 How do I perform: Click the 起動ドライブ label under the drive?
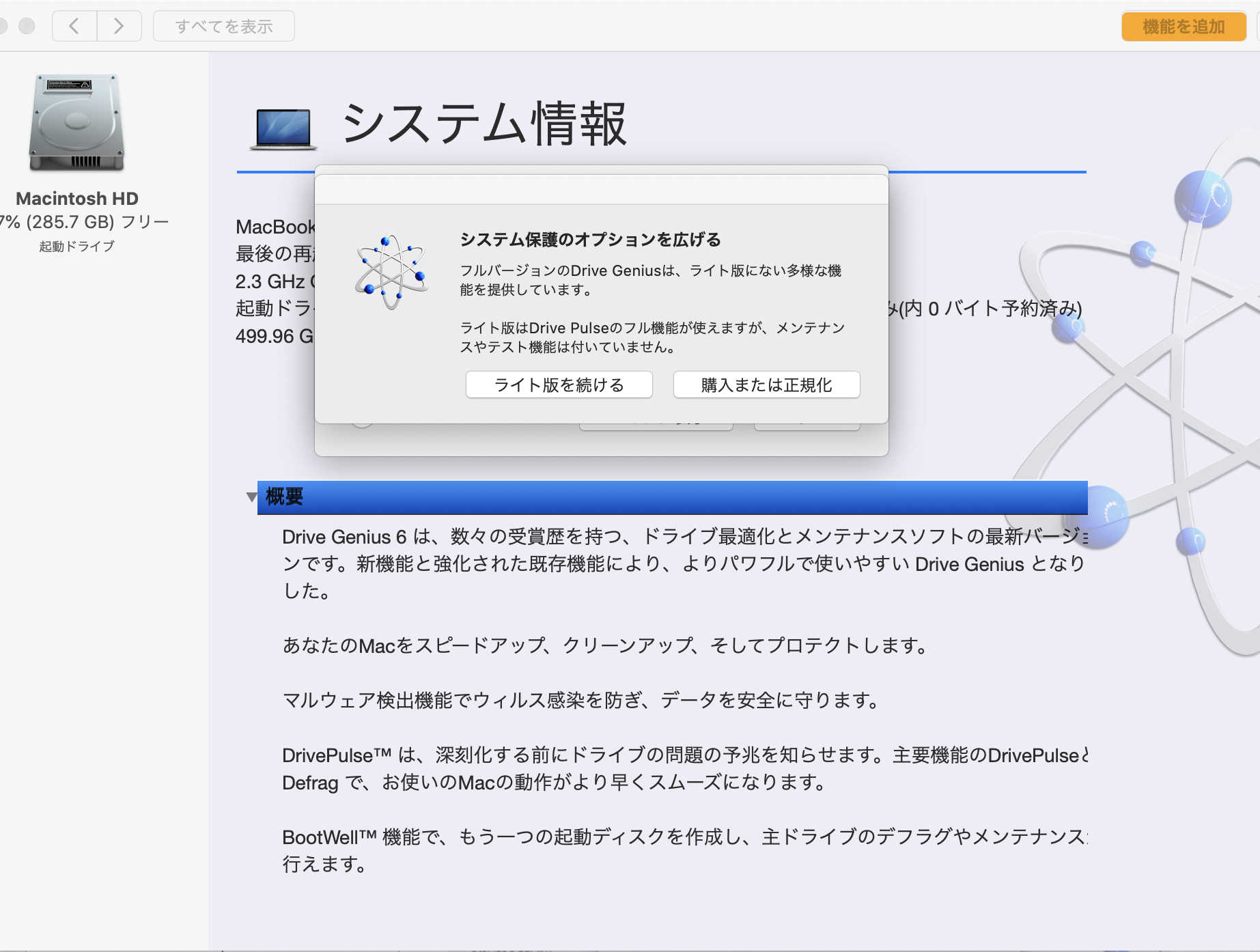coord(76,247)
